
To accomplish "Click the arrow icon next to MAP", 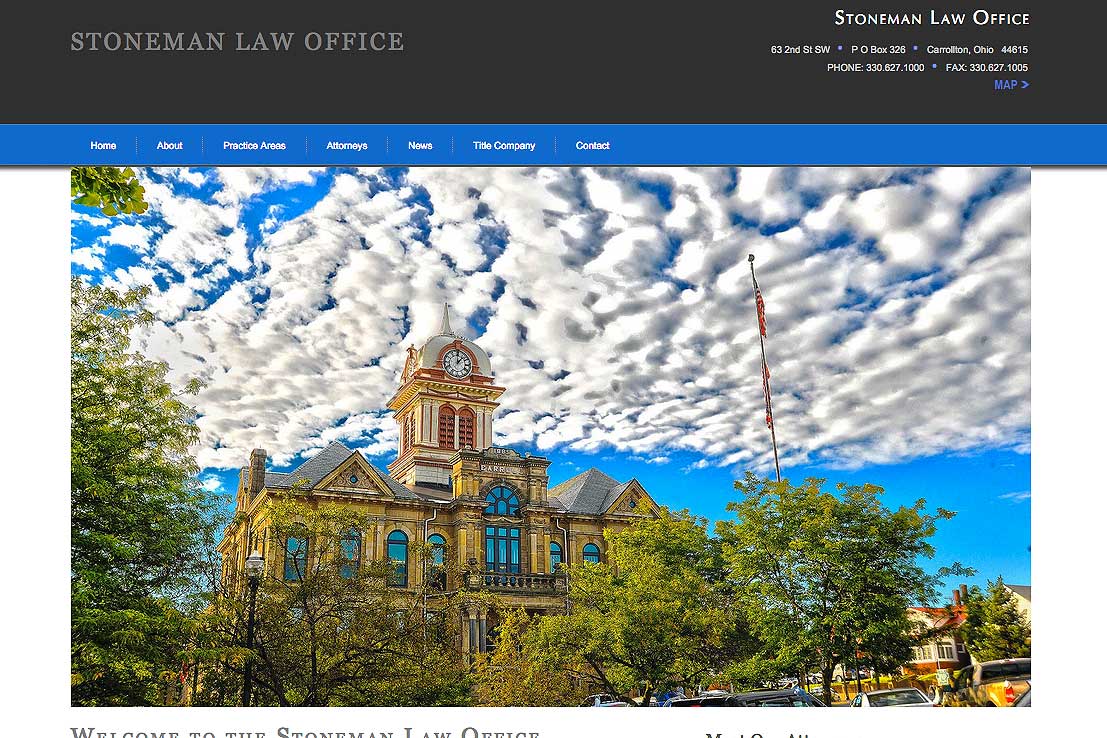I will click(x=1024, y=85).
